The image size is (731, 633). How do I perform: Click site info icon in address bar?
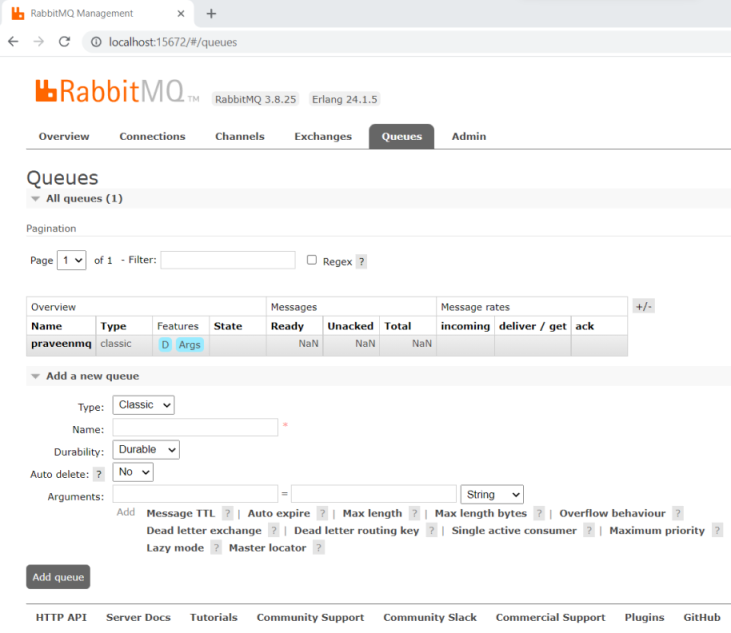click(96, 42)
